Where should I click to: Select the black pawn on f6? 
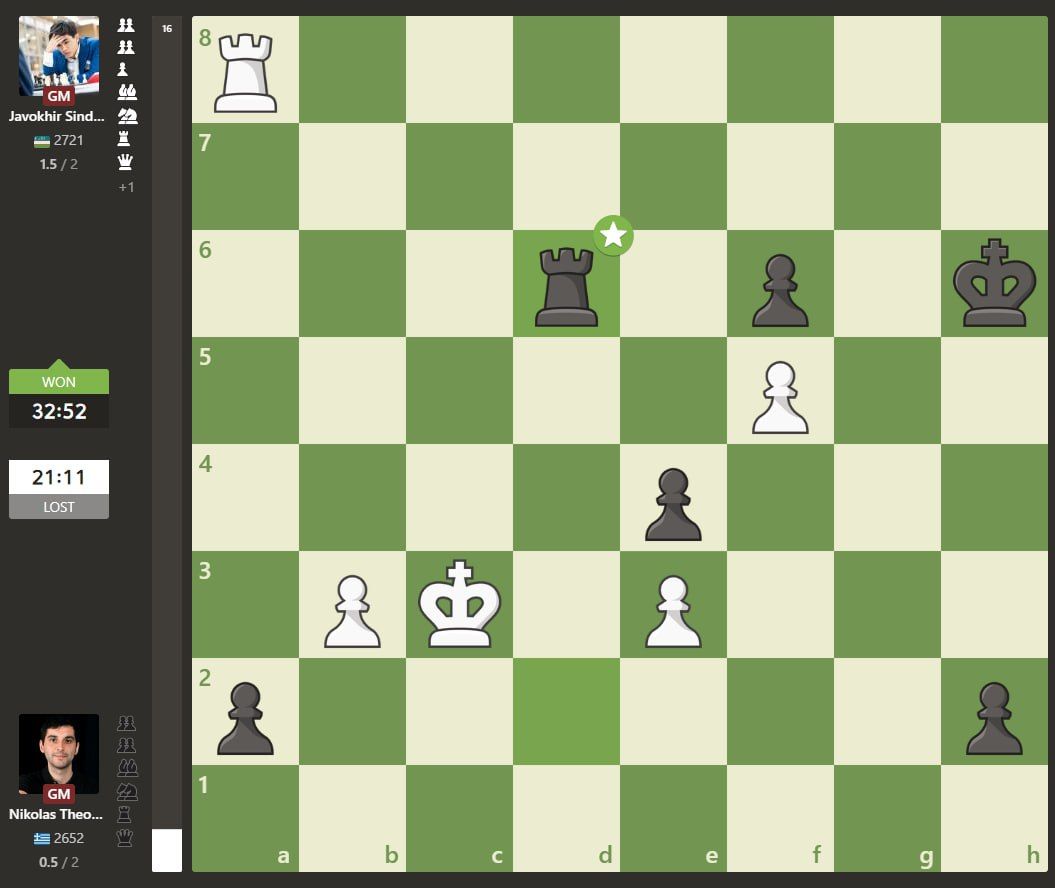[780, 291]
